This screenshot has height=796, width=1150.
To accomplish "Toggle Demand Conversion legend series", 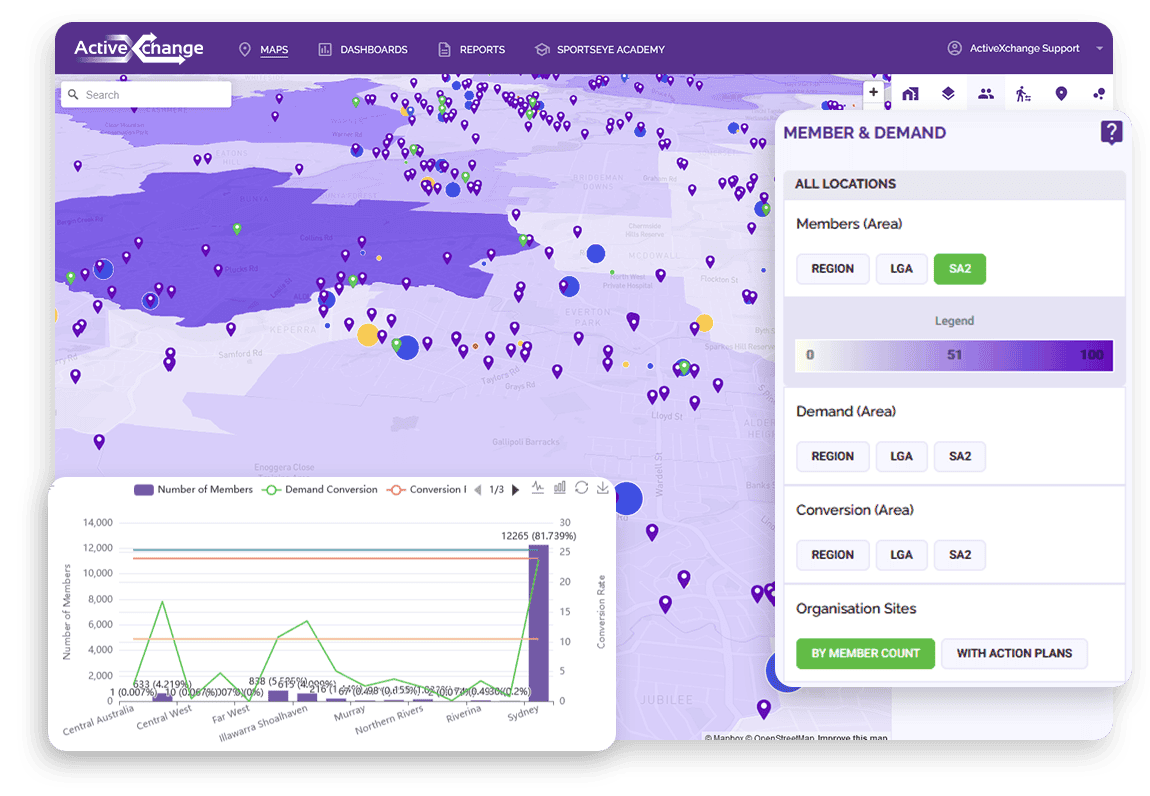I will coord(320,490).
